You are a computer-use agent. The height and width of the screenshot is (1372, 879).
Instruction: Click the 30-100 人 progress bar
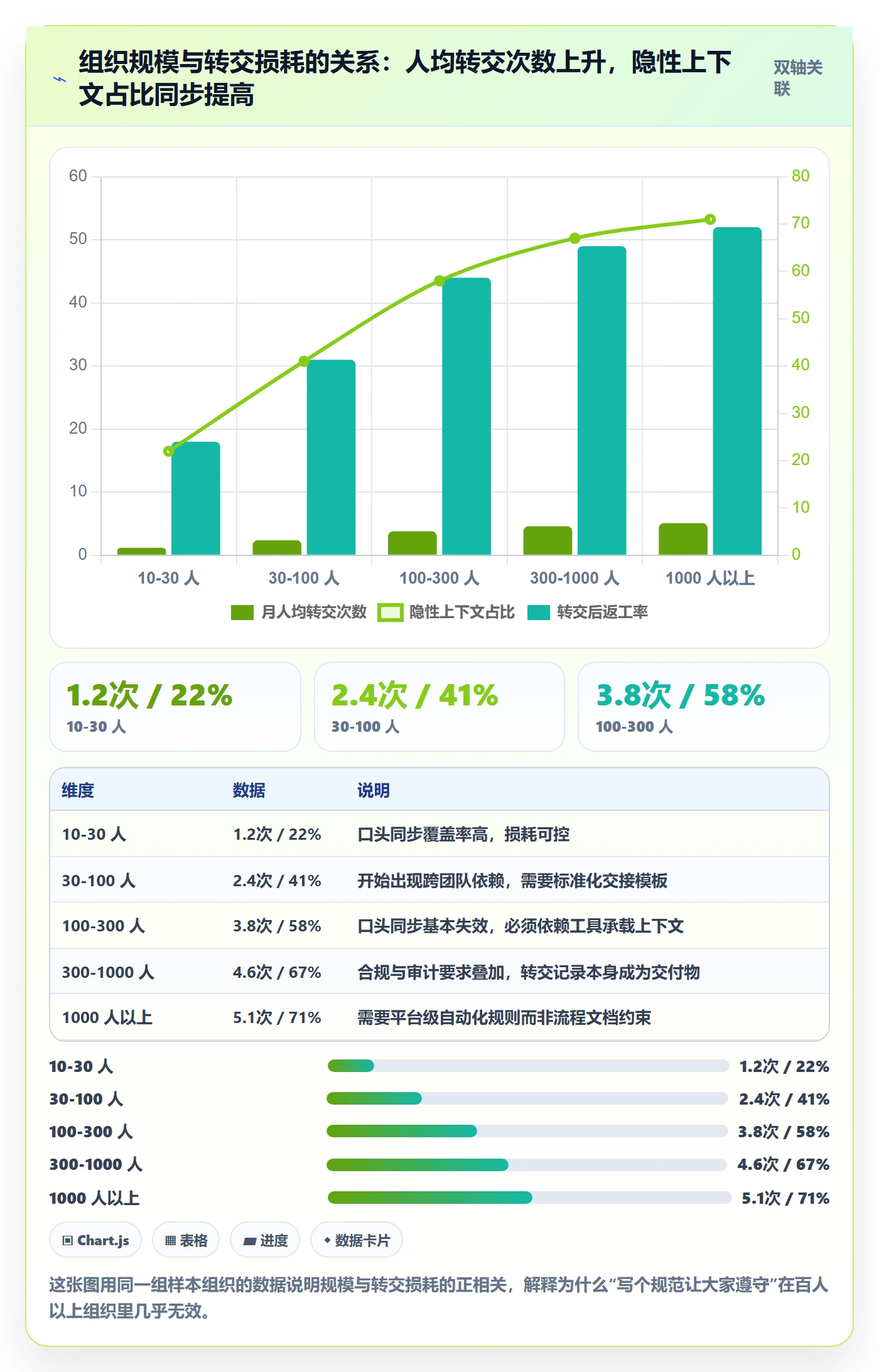tap(527, 1098)
